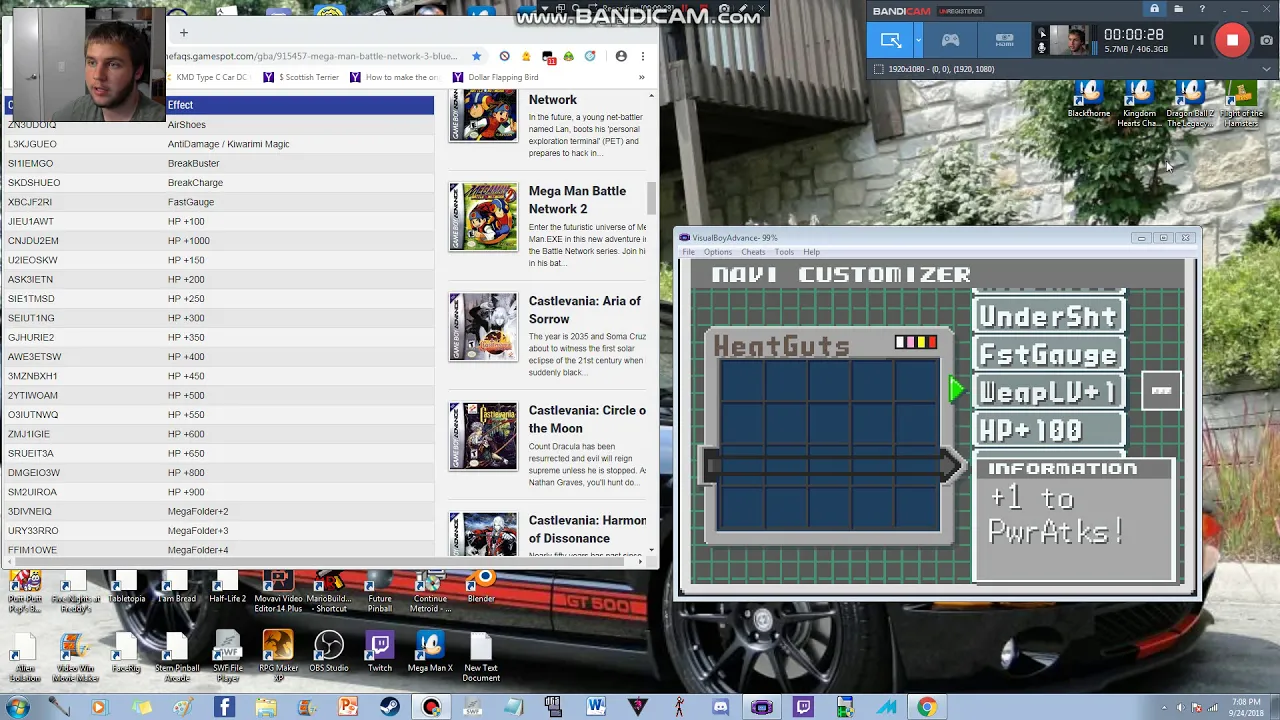Expand Bandicam capture area details chevron

(1269, 69)
